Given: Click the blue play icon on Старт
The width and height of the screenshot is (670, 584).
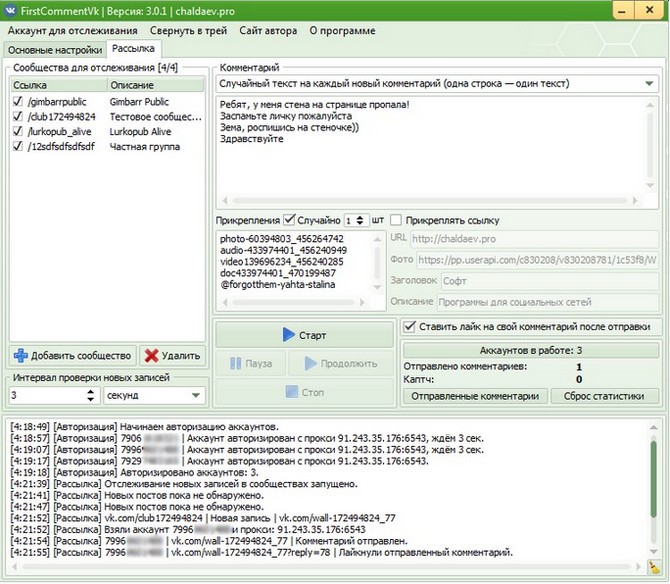Looking at the screenshot, I should coord(289,335).
